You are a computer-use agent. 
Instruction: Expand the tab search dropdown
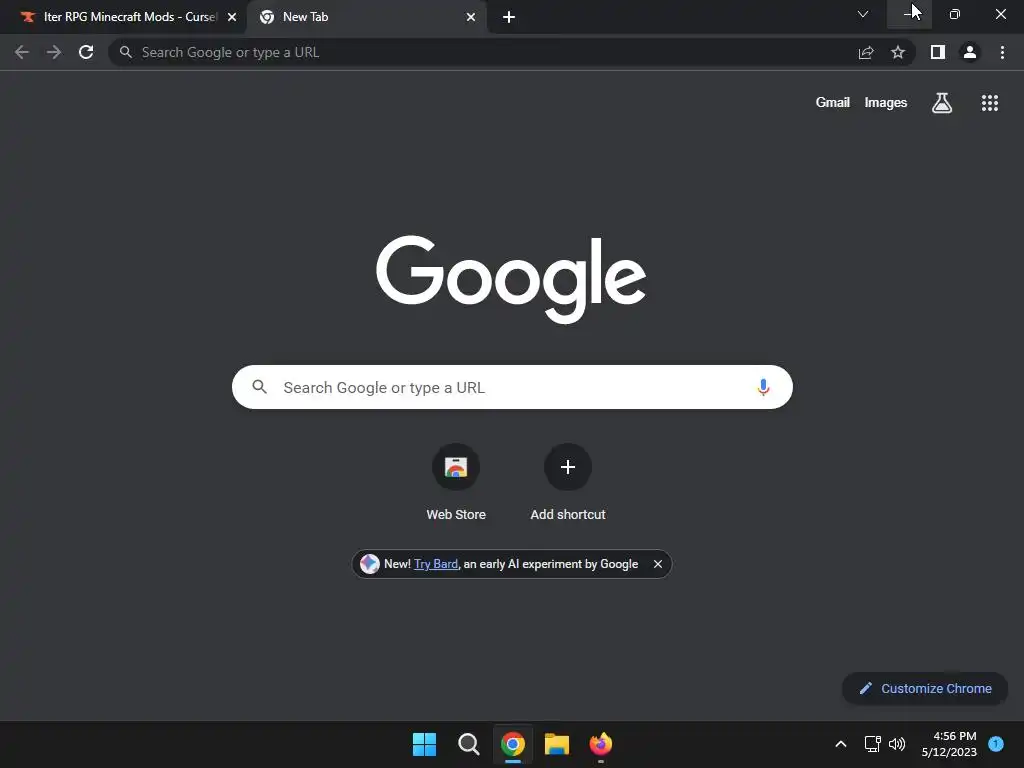(x=863, y=14)
